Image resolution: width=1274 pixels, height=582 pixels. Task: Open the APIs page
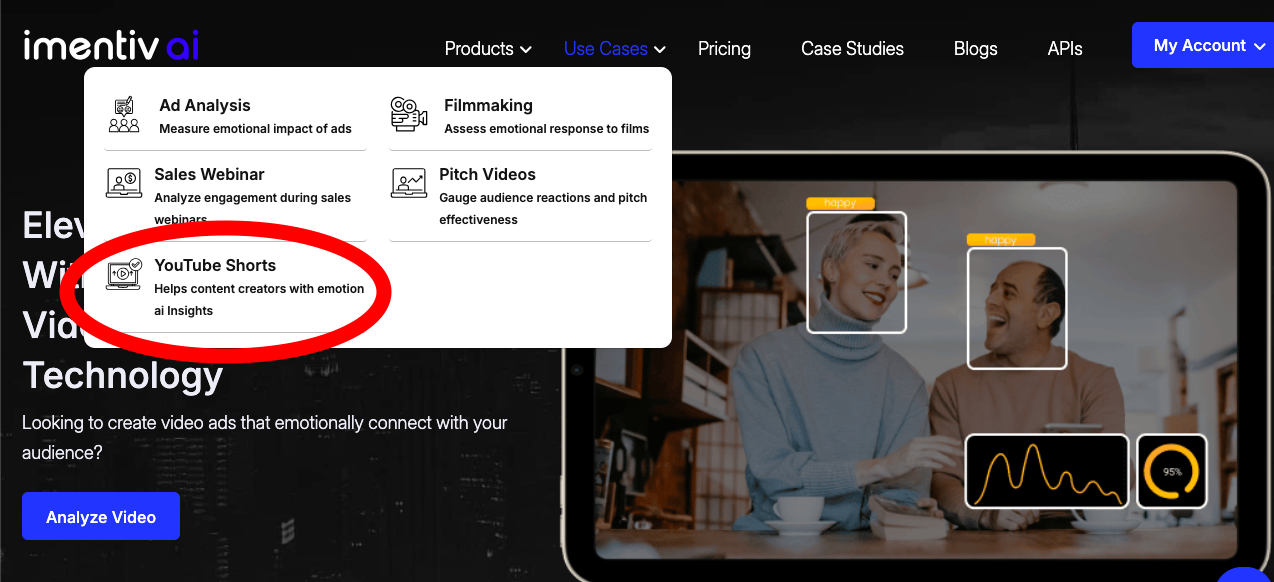1065,48
